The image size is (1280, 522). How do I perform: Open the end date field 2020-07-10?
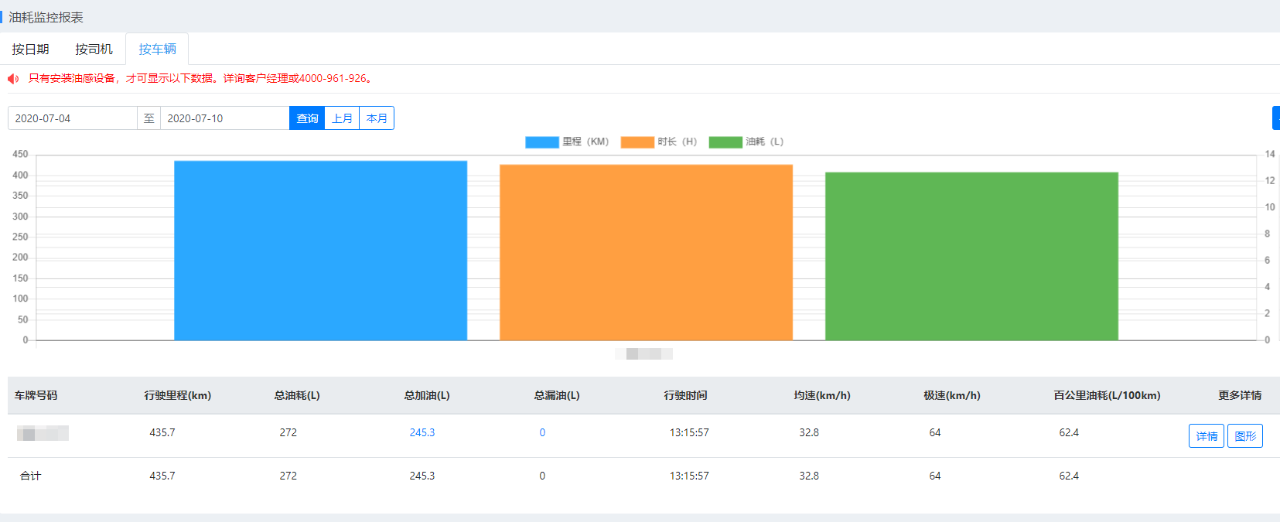pyautogui.click(x=224, y=118)
